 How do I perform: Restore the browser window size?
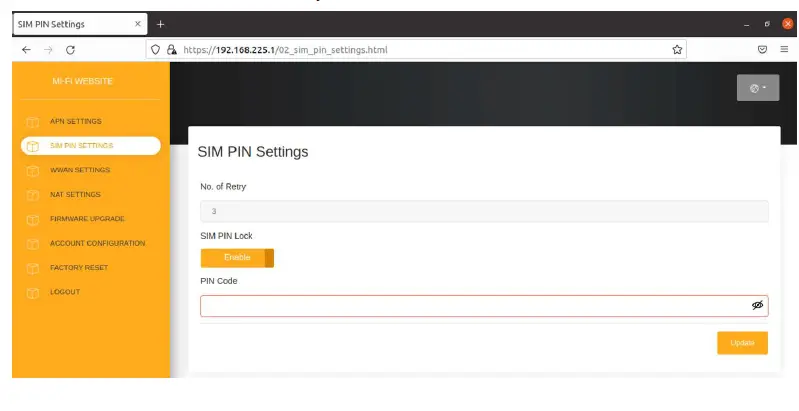coord(767,24)
